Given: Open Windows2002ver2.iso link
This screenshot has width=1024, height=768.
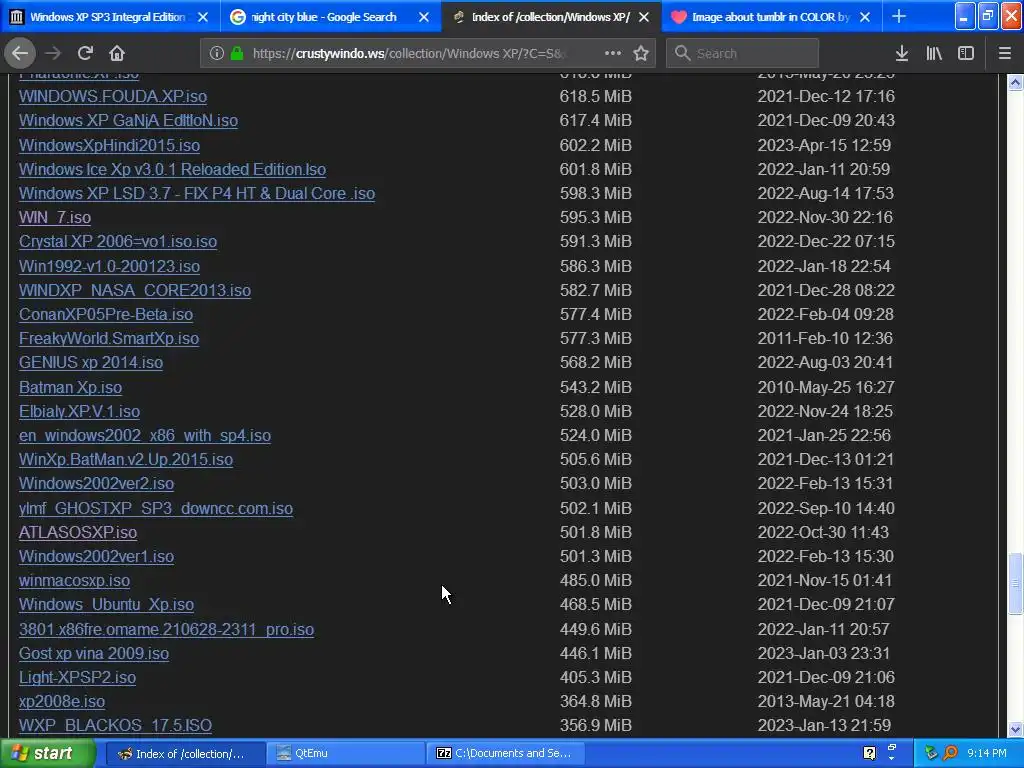Looking at the screenshot, I should [x=96, y=484].
